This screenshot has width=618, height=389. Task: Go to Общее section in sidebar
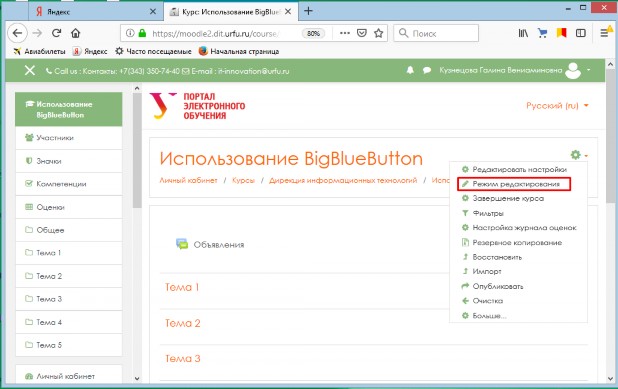pyautogui.click(x=69, y=230)
